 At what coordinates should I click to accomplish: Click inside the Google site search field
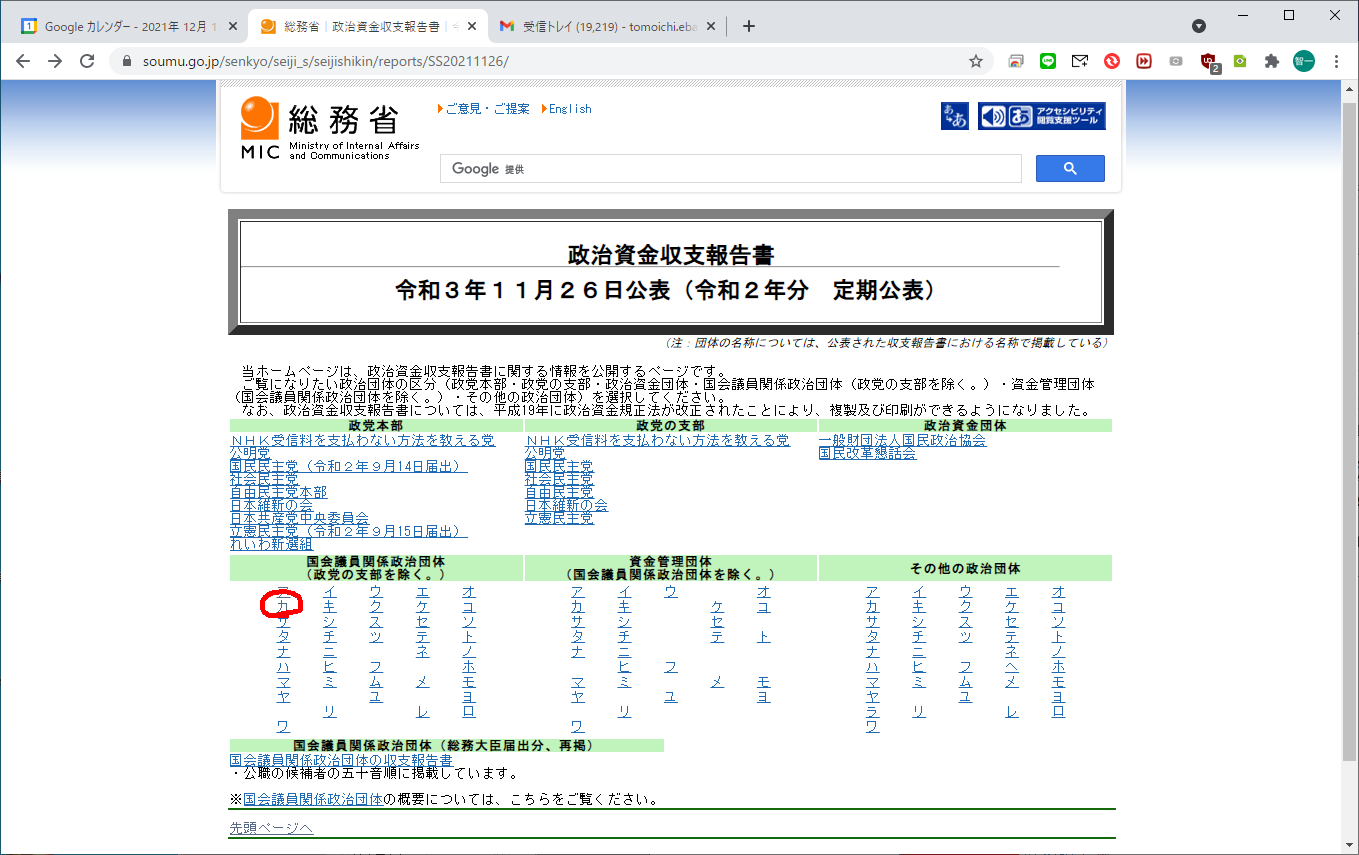pyautogui.click(x=730, y=169)
